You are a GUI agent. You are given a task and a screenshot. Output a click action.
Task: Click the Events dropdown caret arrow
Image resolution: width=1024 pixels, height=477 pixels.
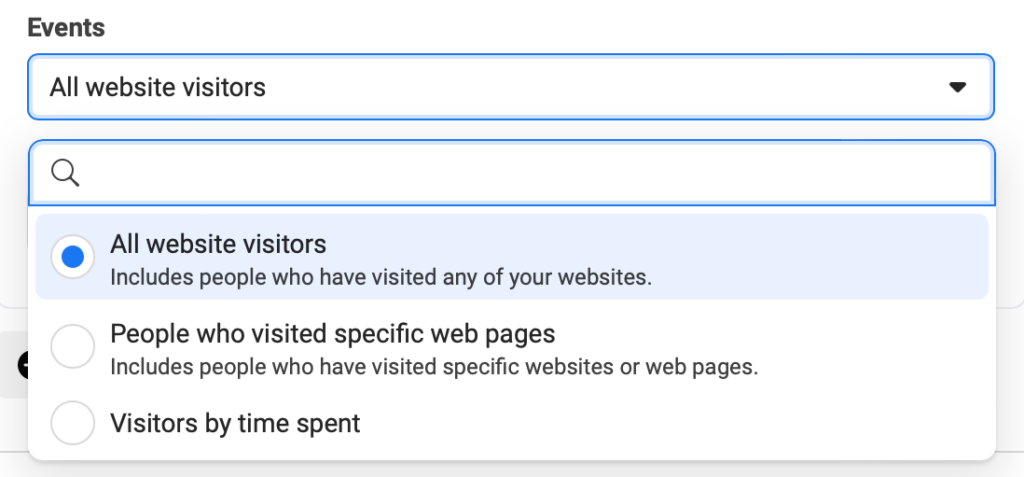[957, 87]
